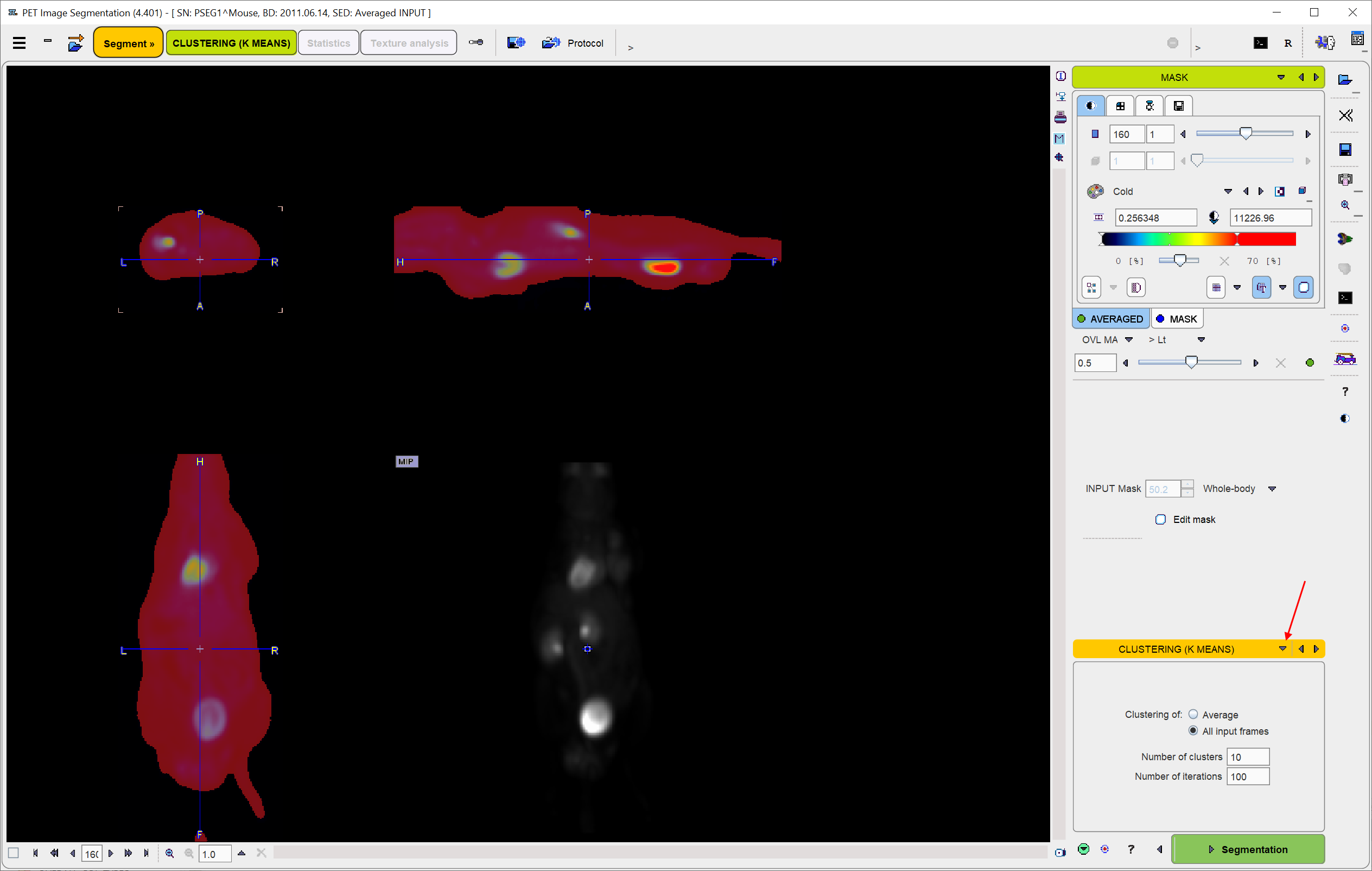
Task: Click the Protocol button
Action: tap(573, 43)
